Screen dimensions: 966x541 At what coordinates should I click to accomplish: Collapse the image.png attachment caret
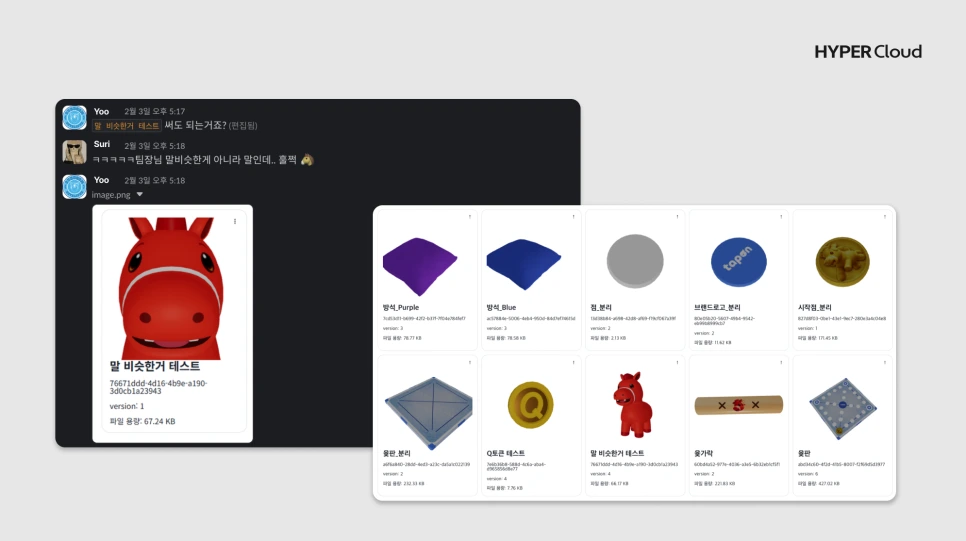tap(140, 195)
